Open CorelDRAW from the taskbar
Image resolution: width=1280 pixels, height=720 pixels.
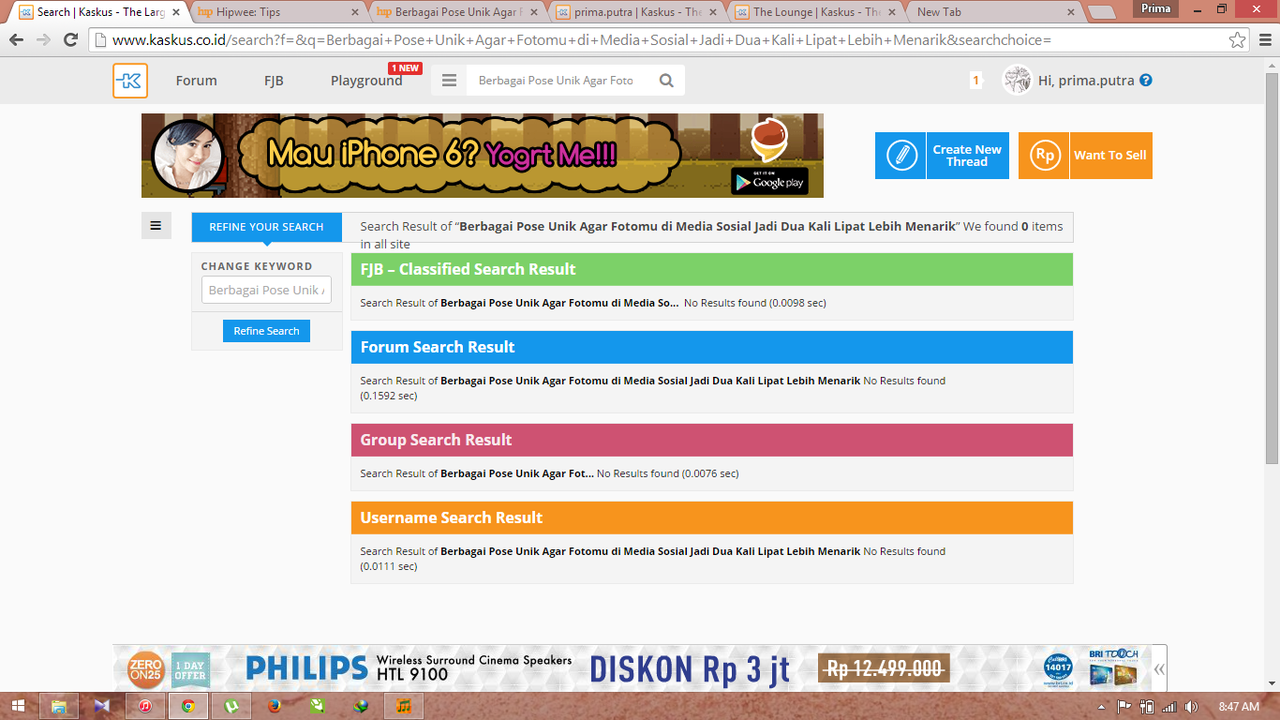click(317, 706)
